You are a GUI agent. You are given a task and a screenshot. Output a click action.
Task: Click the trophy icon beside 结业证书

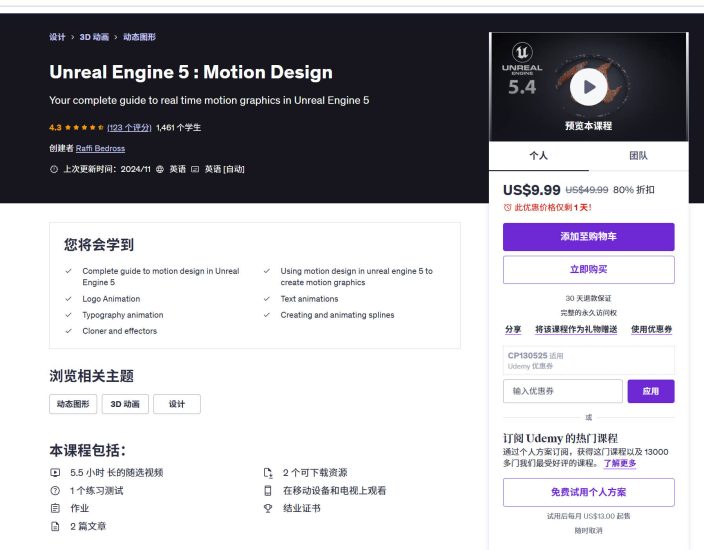coord(268,508)
